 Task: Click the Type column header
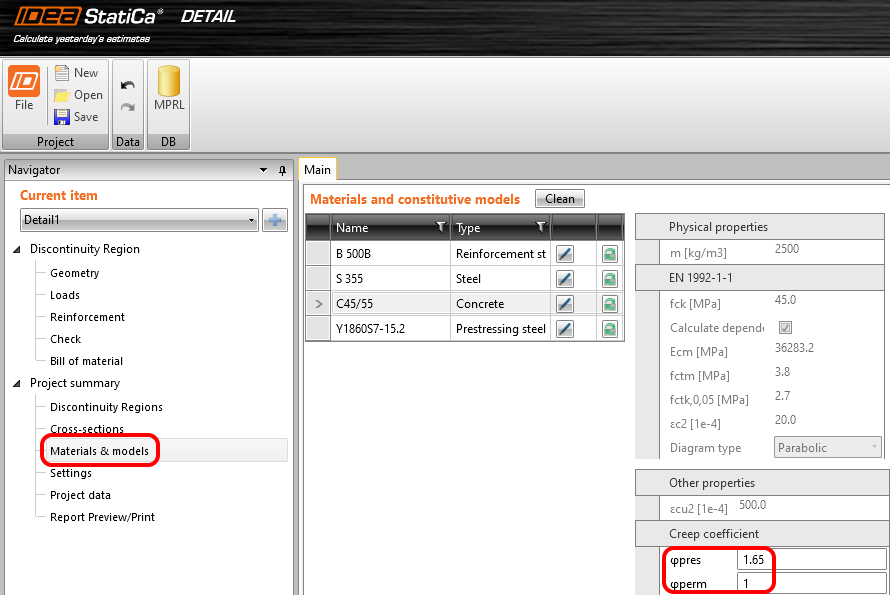click(x=501, y=228)
